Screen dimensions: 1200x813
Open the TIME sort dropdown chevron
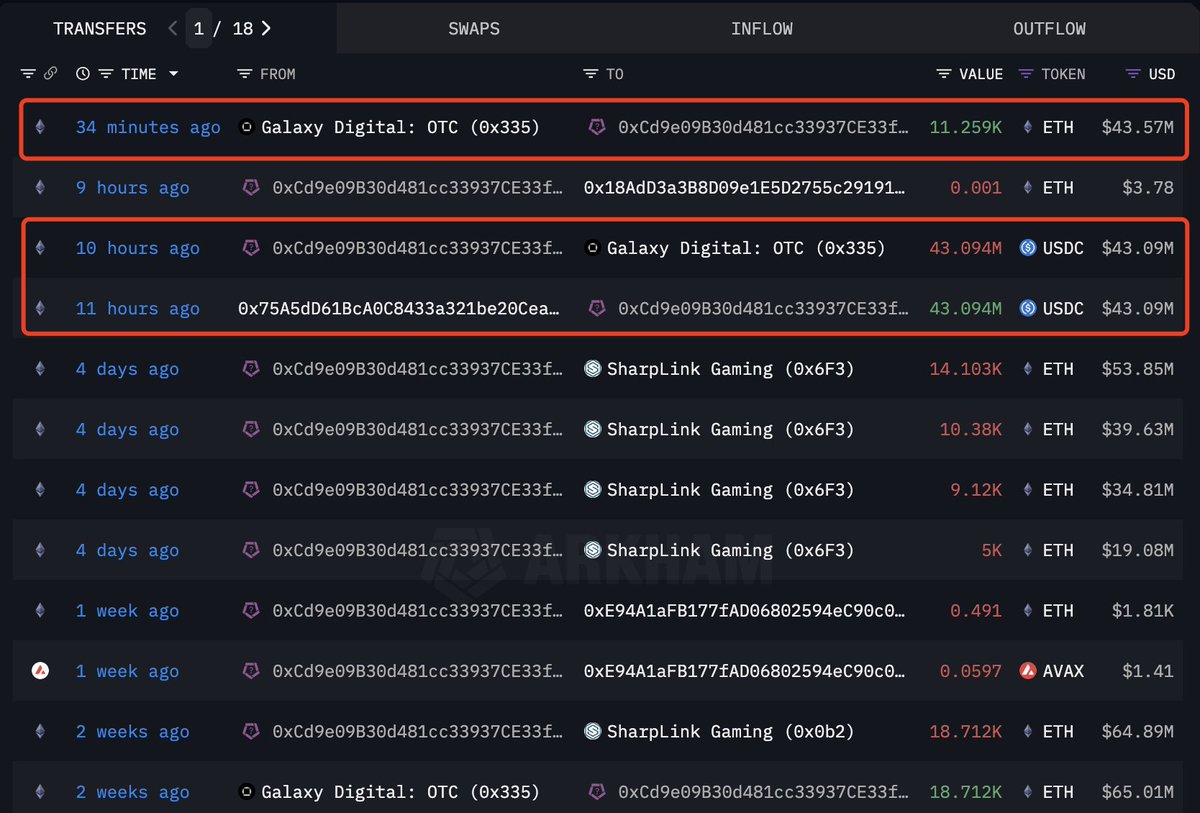pyautogui.click(x=174, y=73)
